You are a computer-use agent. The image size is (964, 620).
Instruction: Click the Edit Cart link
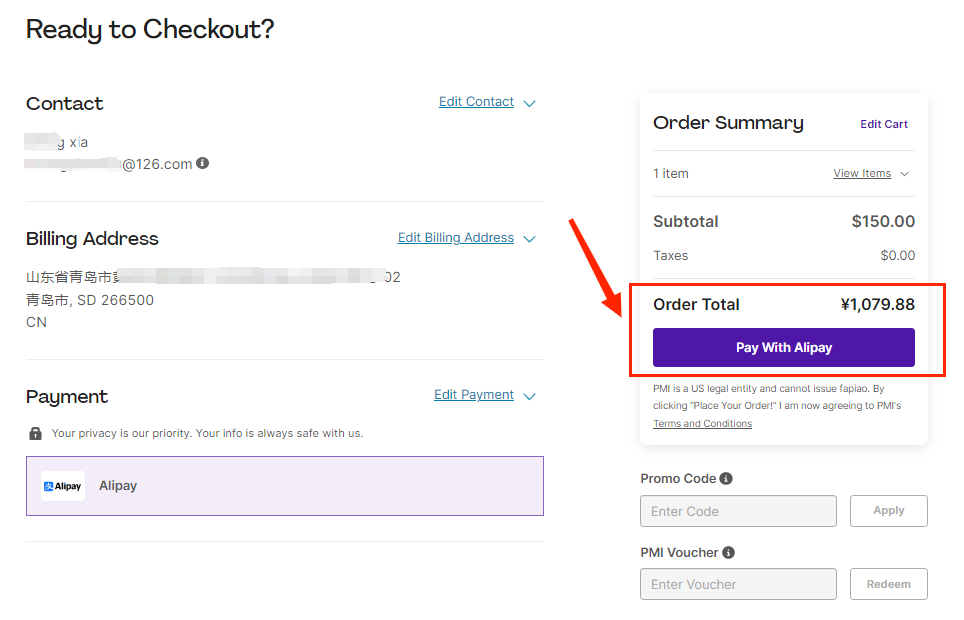pyautogui.click(x=884, y=125)
